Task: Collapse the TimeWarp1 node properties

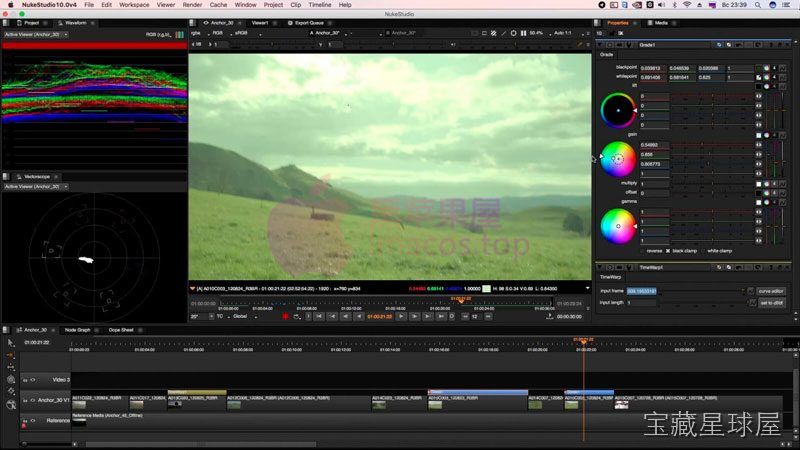Action: point(600,267)
